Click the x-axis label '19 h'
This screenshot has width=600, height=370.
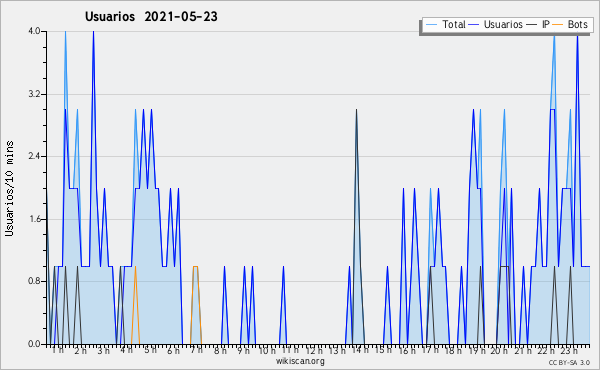pyautogui.click(x=477, y=350)
